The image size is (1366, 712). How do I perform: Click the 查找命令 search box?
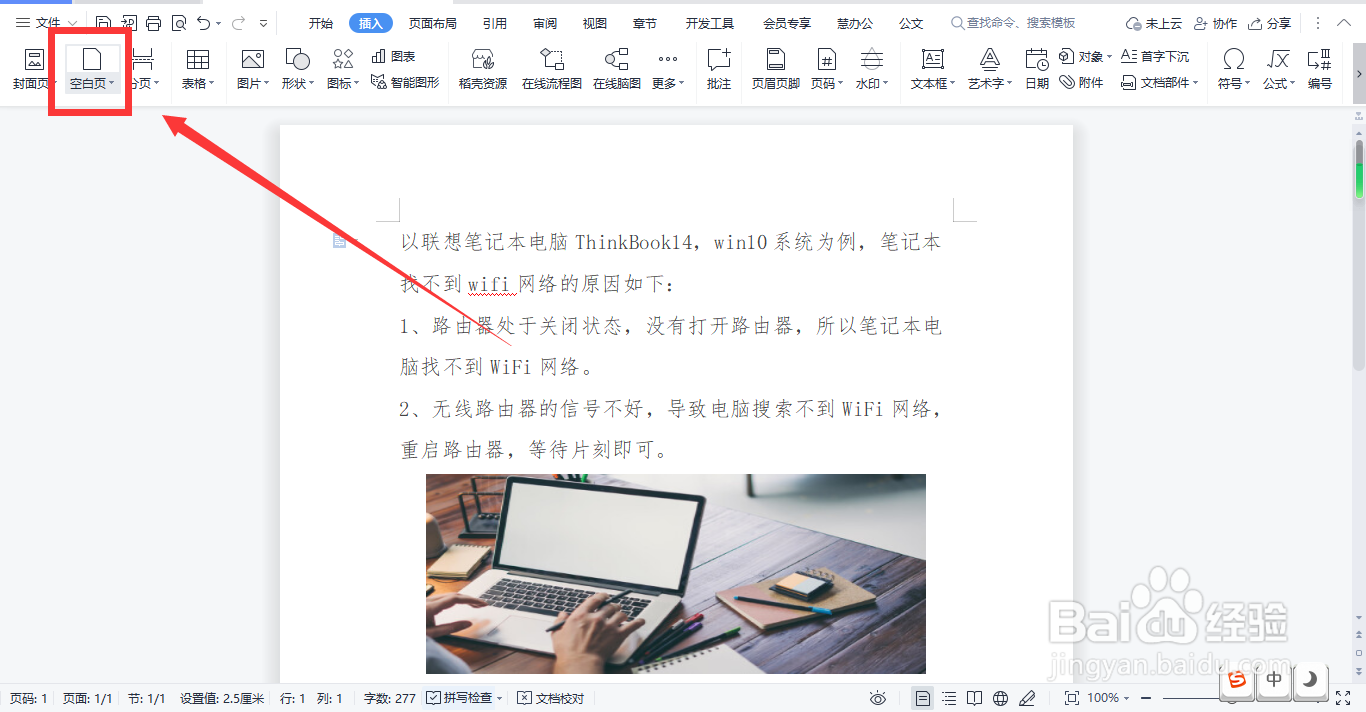pyautogui.click(x=1014, y=23)
